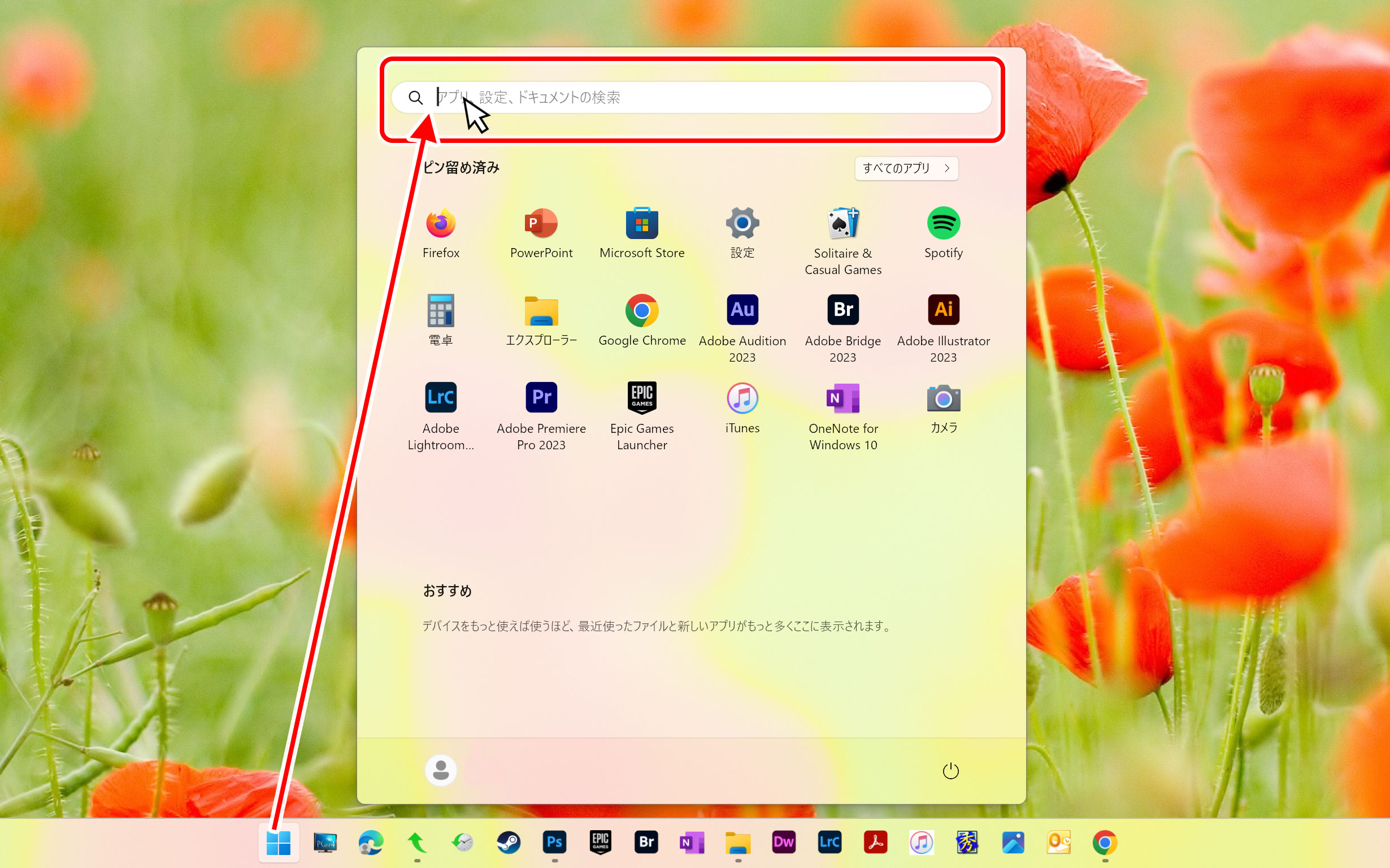Click the Start menu search field
This screenshot has height=868, width=1390.
[x=692, y=97]
